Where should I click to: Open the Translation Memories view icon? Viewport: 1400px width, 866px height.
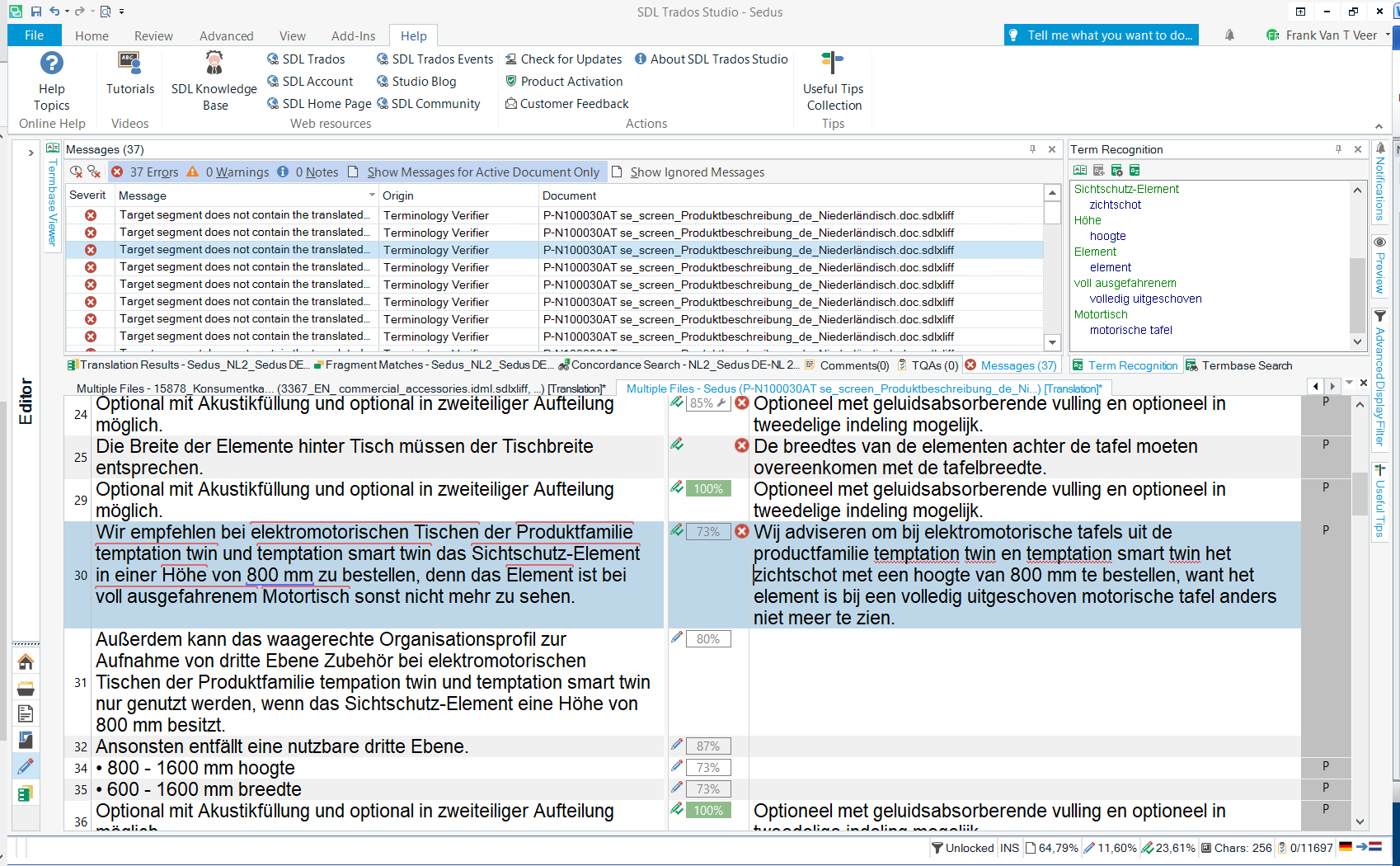coord(26,793)
